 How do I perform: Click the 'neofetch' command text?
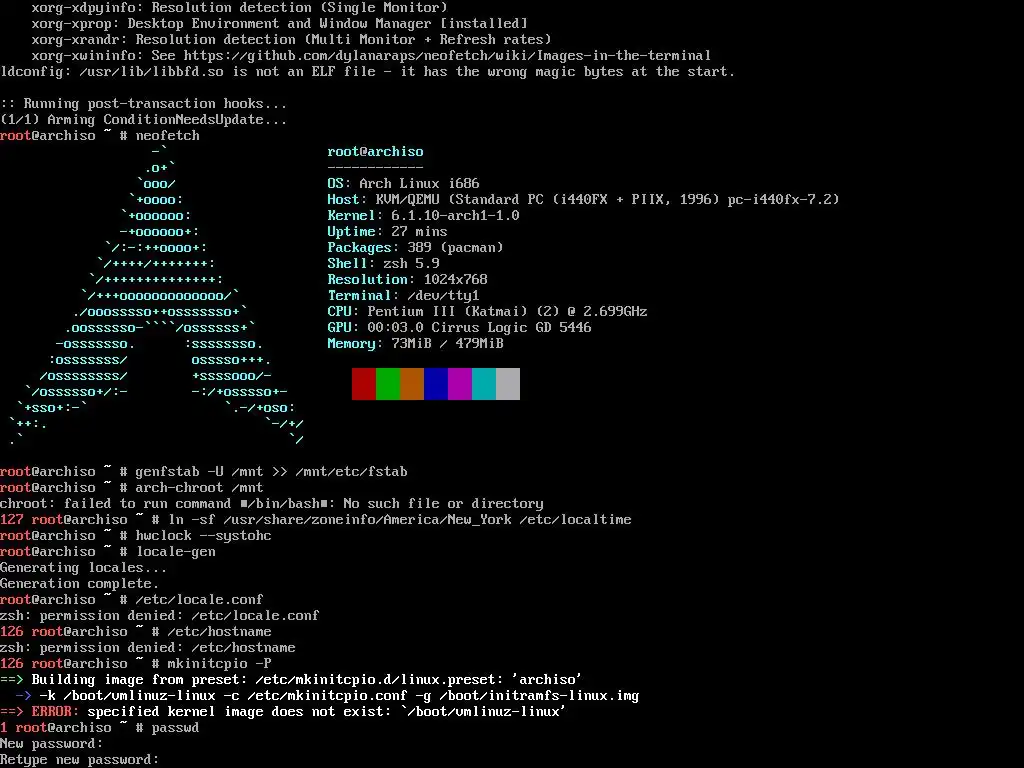tap(168, 135)
